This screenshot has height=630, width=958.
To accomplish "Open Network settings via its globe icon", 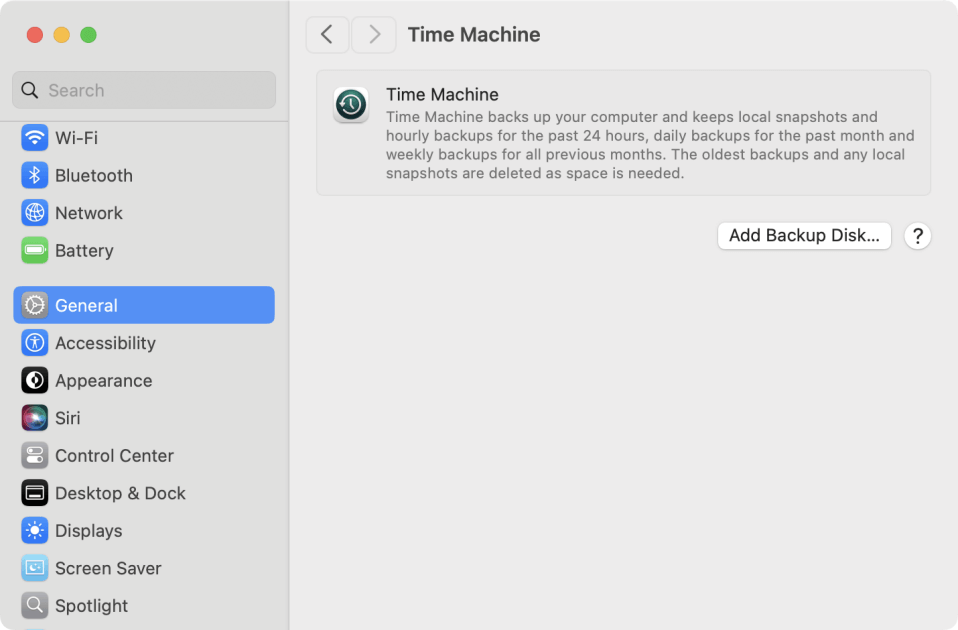I will coord(34,213).
